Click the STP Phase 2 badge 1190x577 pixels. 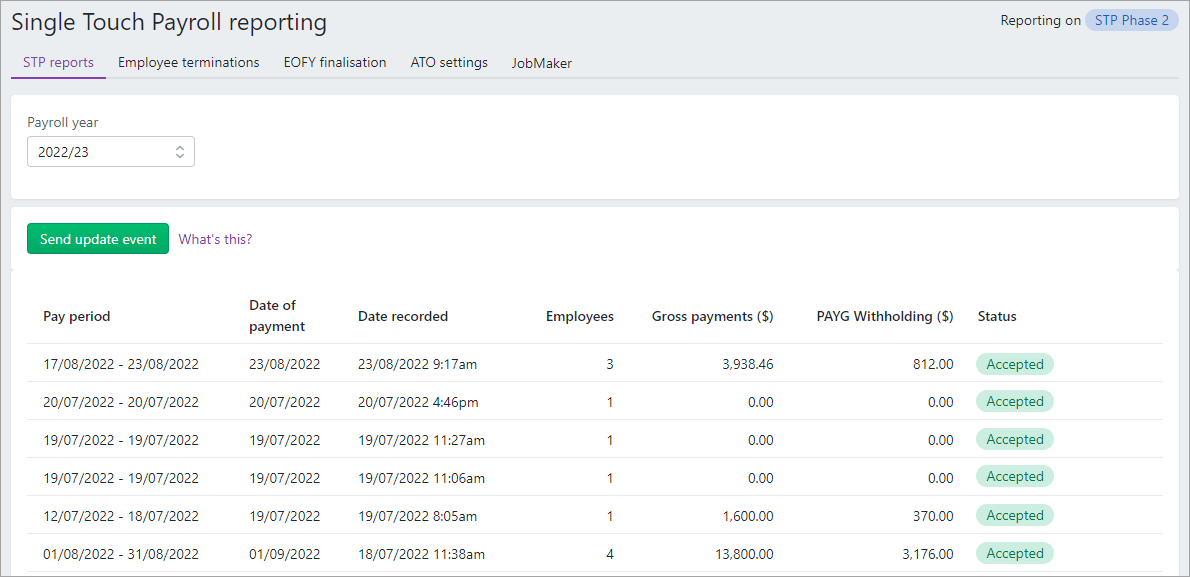[x=1131, y=20]
